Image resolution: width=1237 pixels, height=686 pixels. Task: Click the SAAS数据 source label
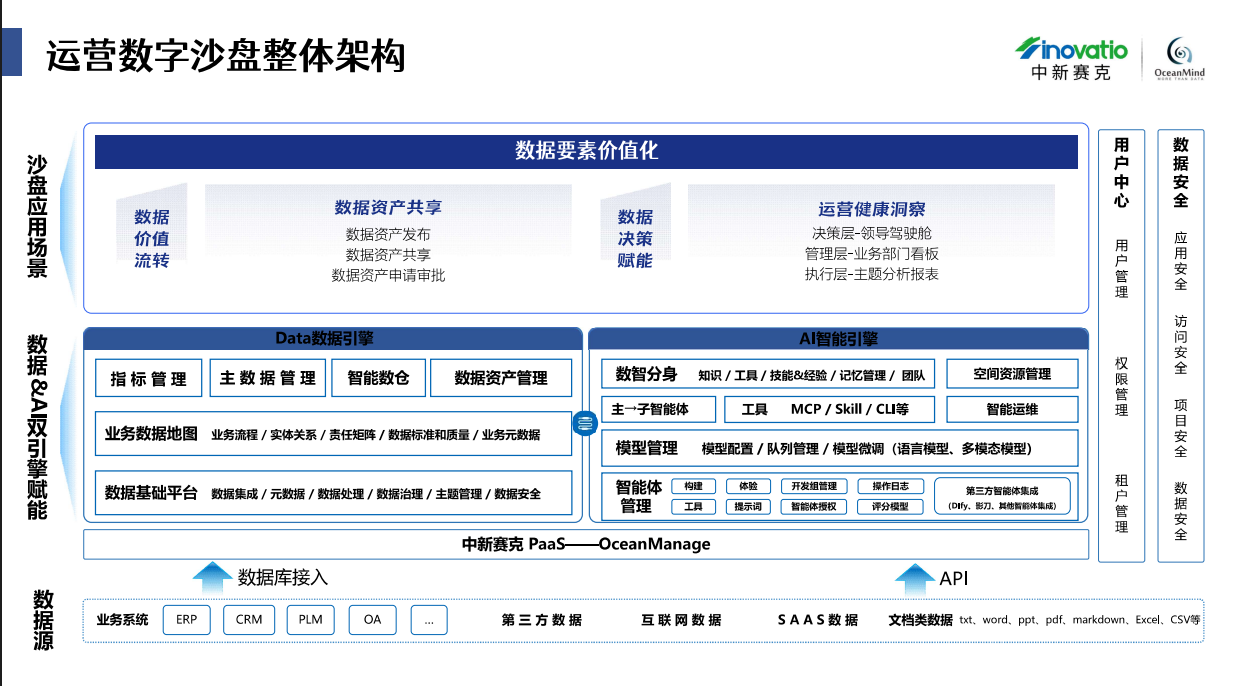pyautogui.click(x=818, y=620)
